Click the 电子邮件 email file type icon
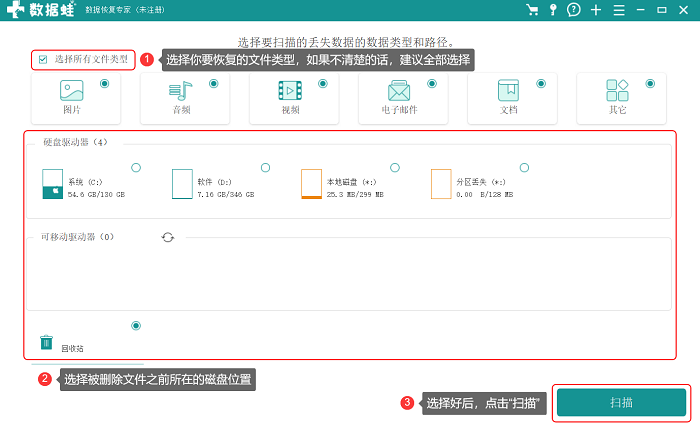 click(399, 91)
